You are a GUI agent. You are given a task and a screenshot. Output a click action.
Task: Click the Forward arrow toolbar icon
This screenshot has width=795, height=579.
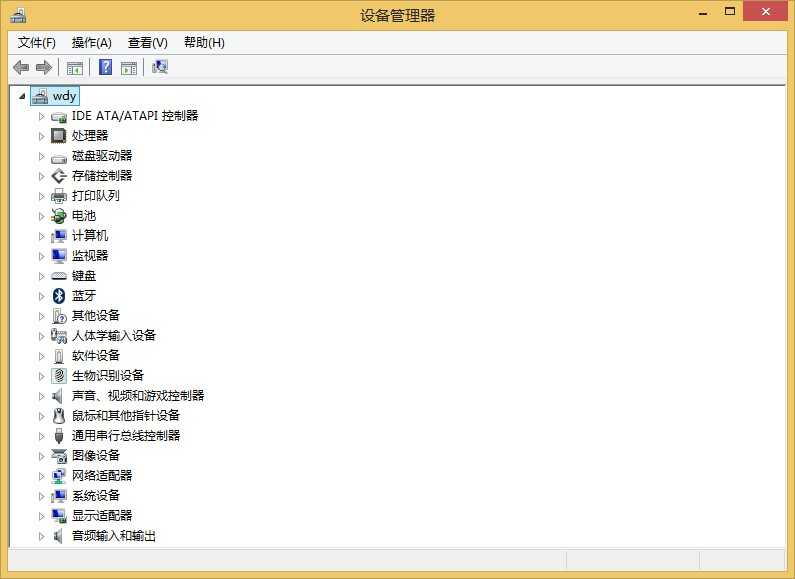pos(44,67)
